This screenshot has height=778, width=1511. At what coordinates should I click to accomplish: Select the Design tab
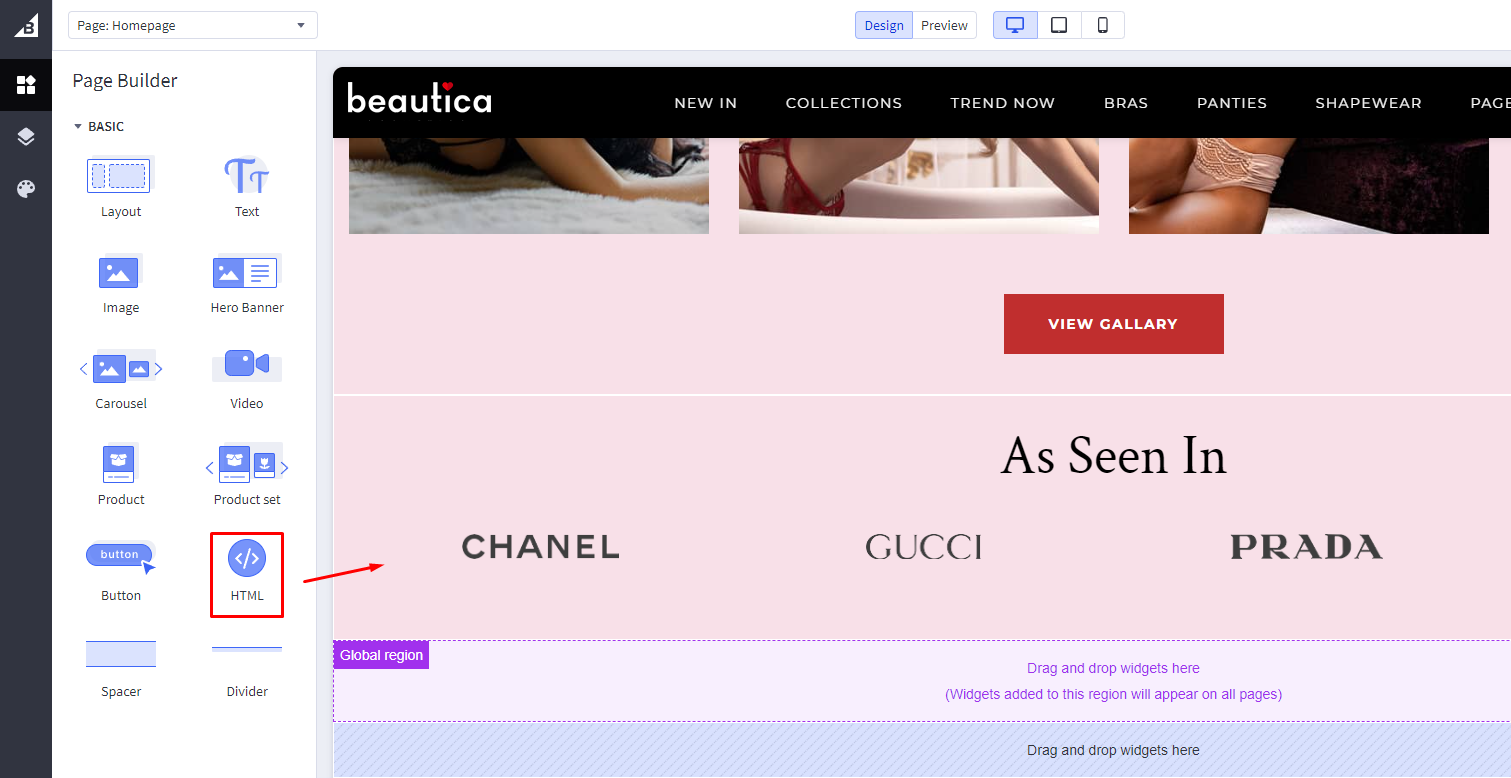pyautogui.click(x=884, y=25)
